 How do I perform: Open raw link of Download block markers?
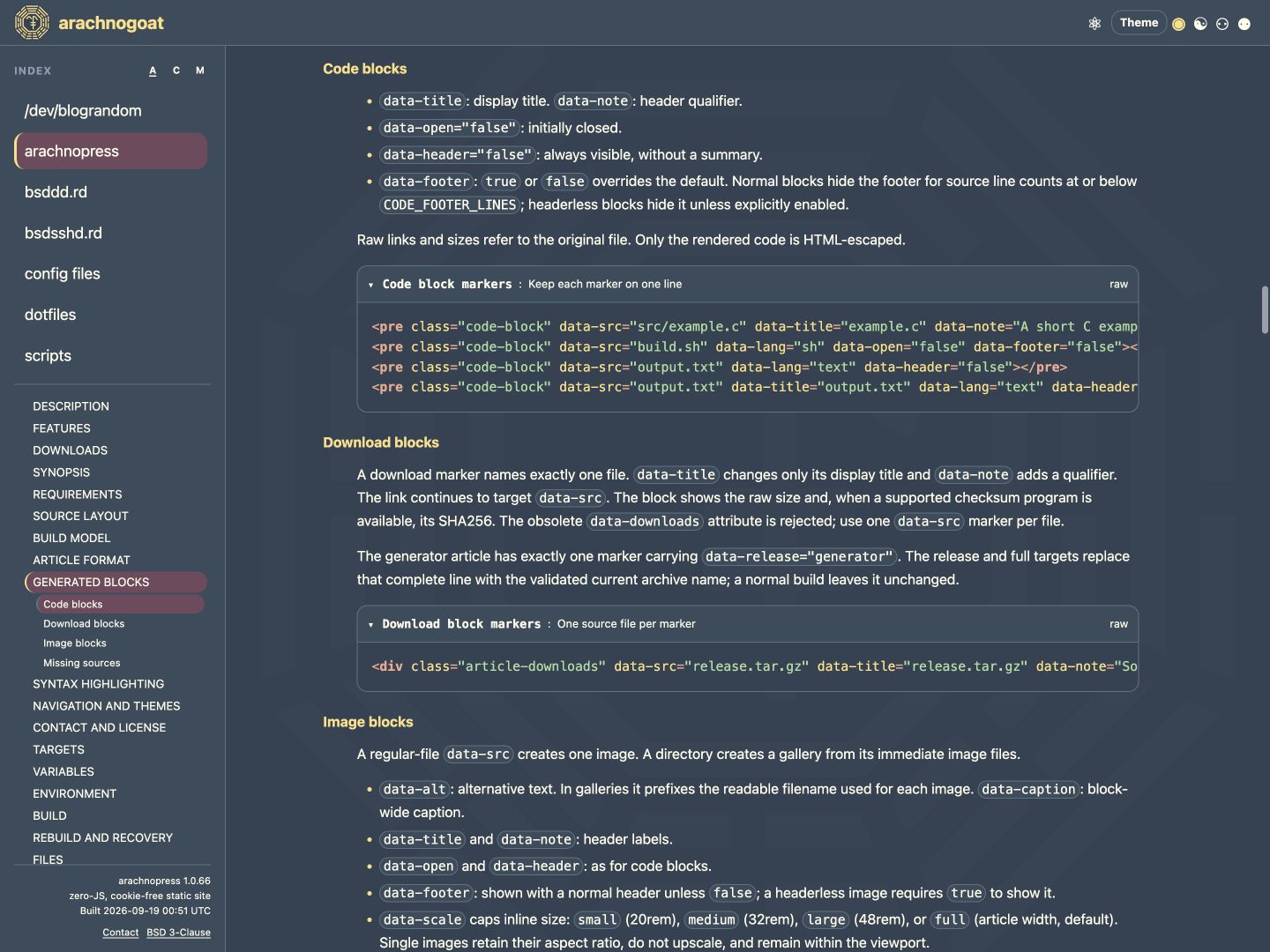point(1118,624)
